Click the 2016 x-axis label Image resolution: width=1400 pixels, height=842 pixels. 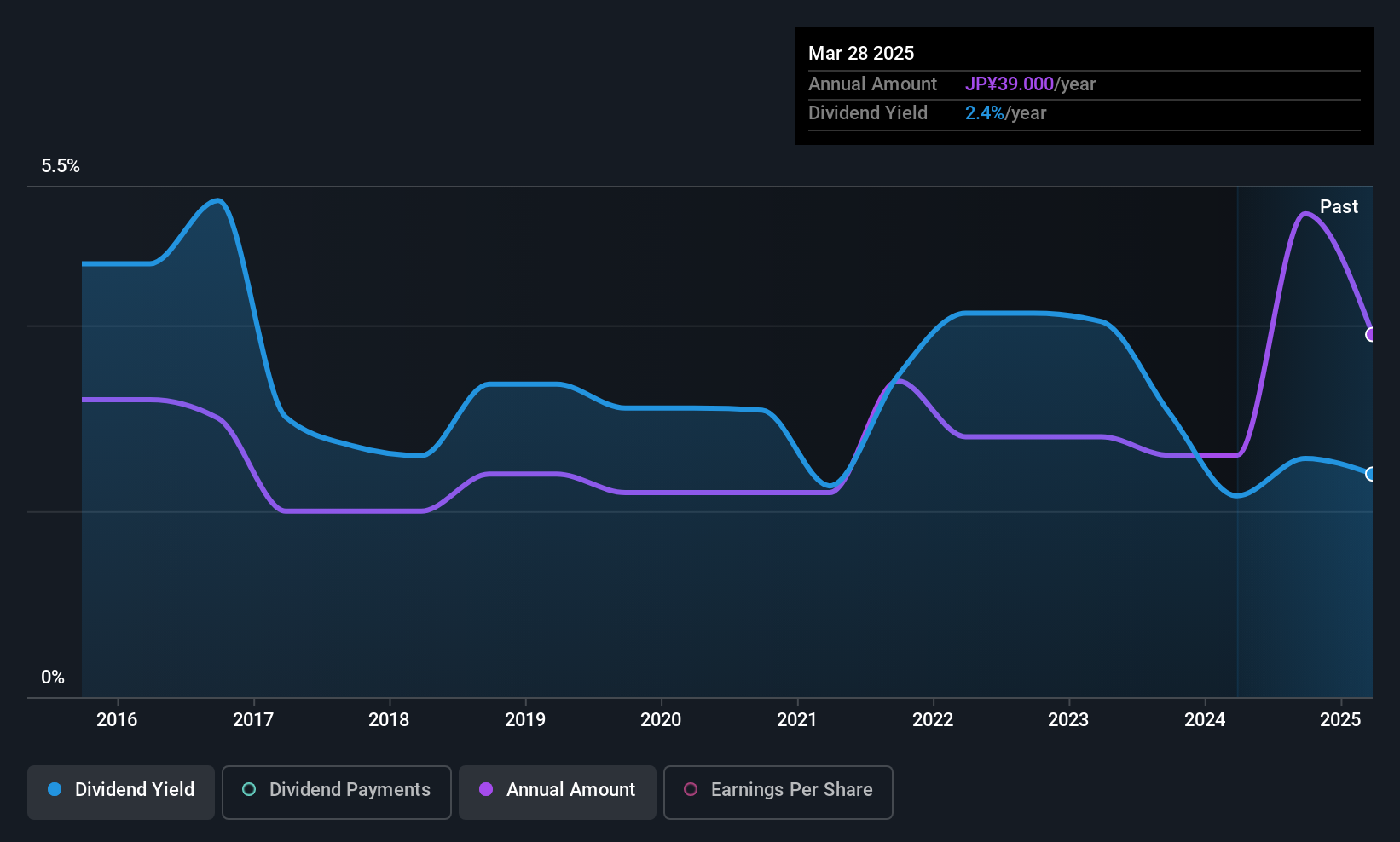click(x=117, y=720)
